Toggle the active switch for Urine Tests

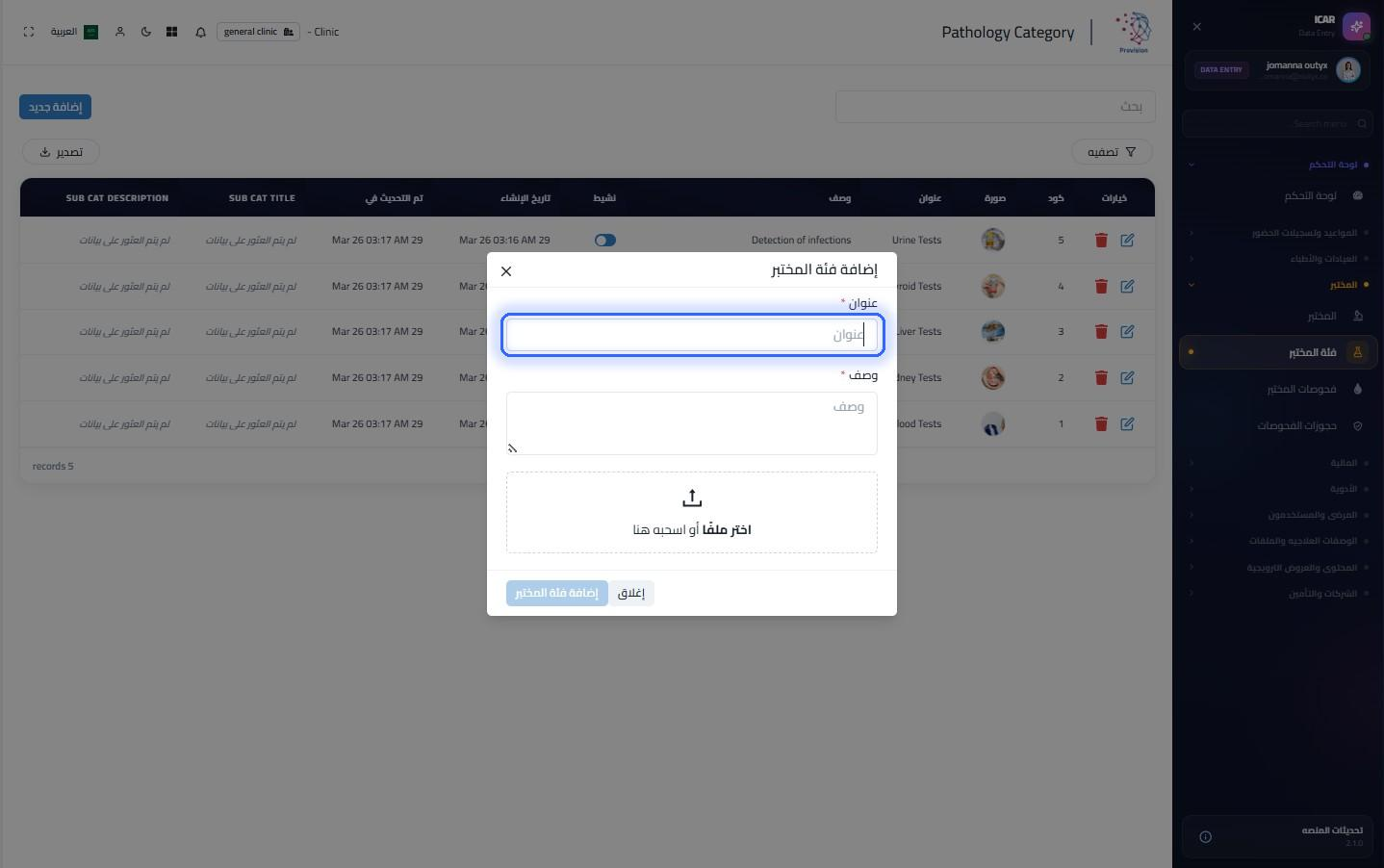(605, 241)
